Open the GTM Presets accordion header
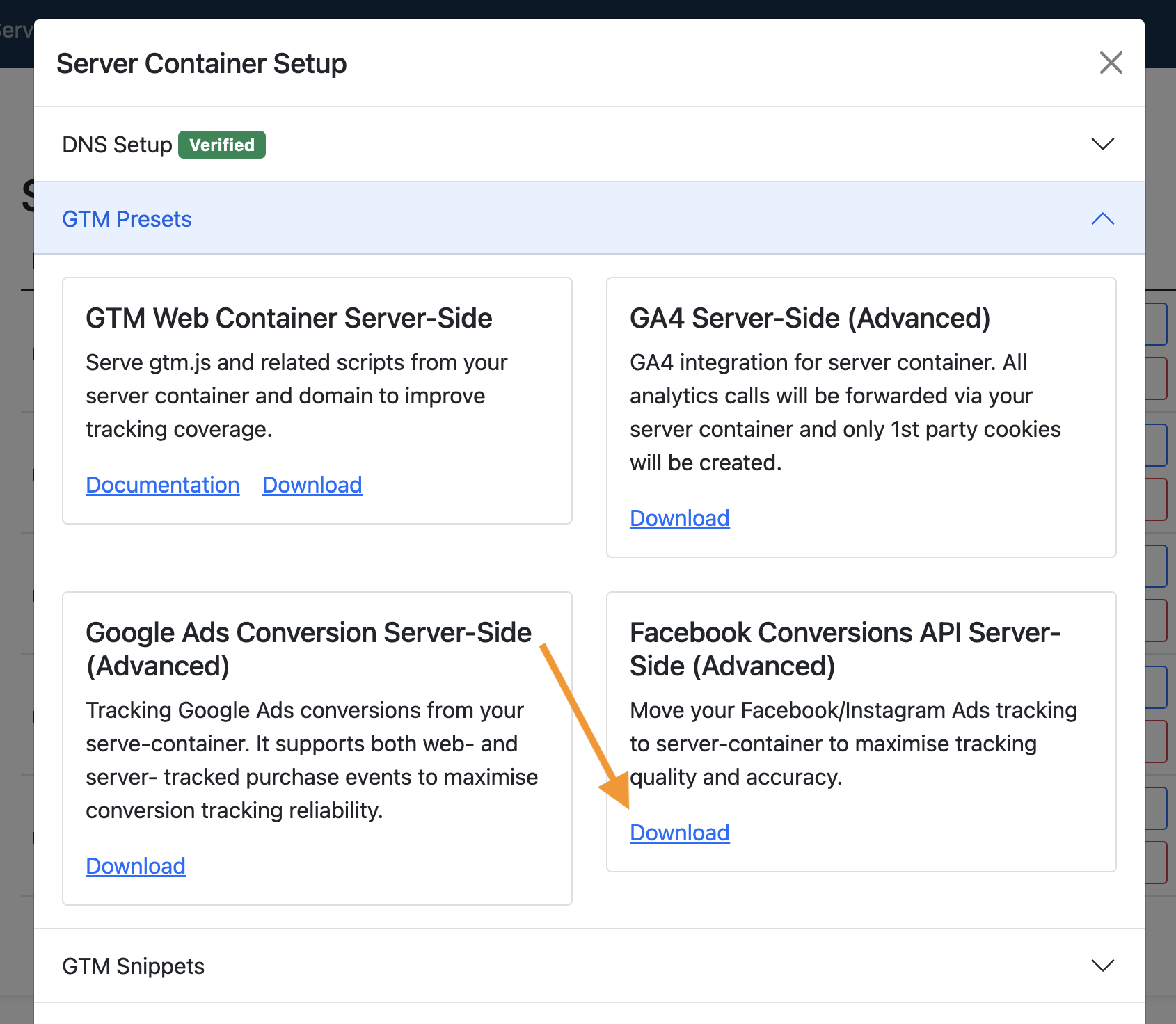1176x1024 pixels. pyautogui.click(x=589, y=218)
